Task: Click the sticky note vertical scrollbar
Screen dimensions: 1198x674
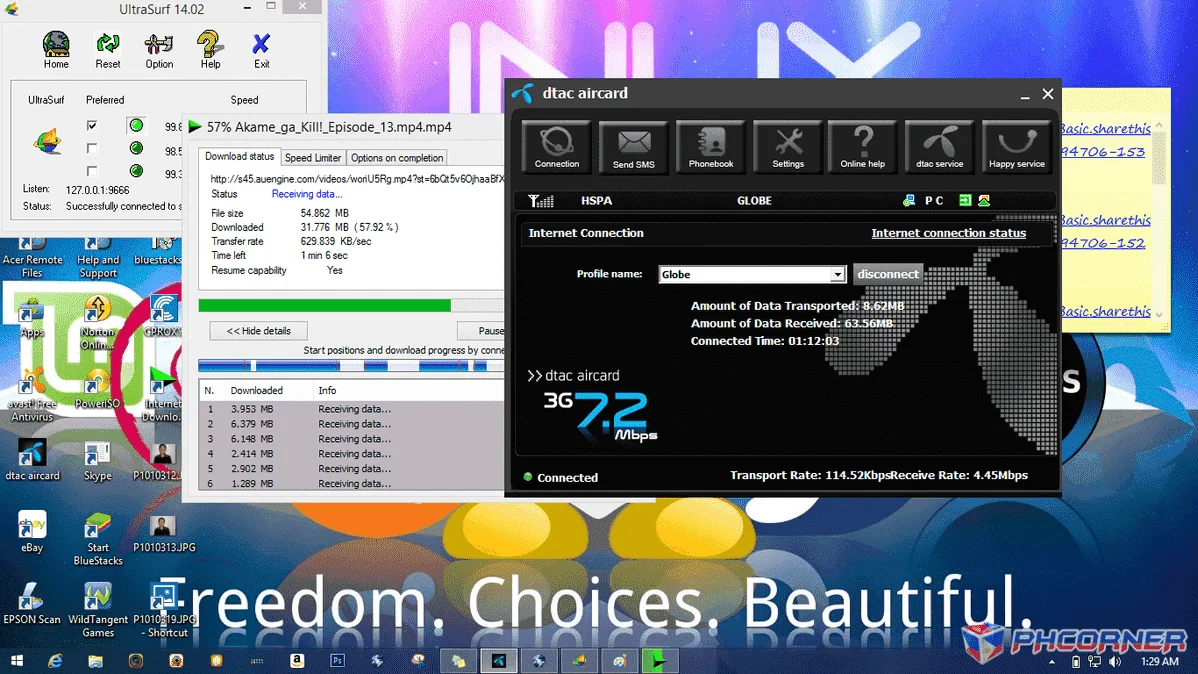Action: (1159, 219)
